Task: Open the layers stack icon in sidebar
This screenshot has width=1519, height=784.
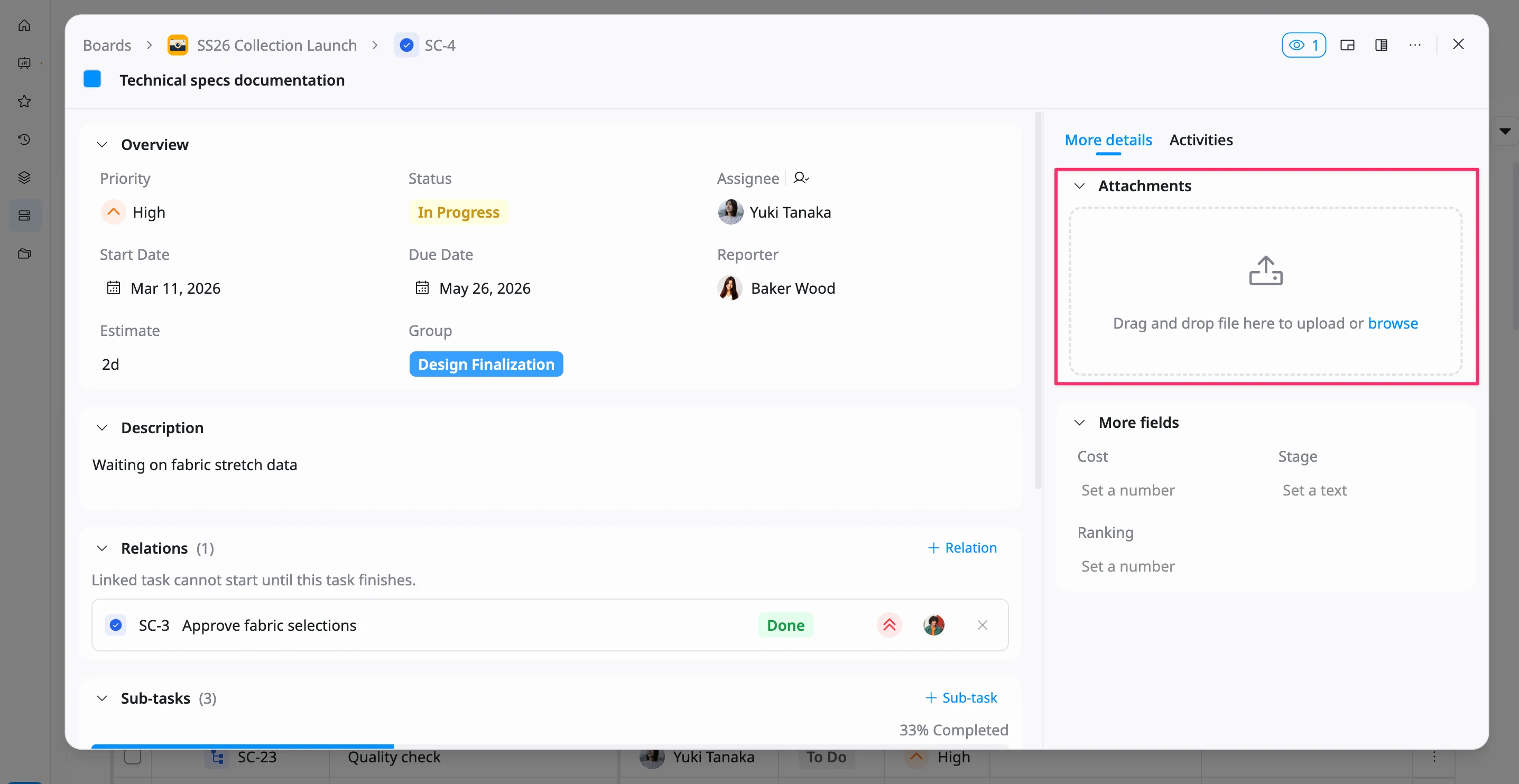Action: pos(24,178)
